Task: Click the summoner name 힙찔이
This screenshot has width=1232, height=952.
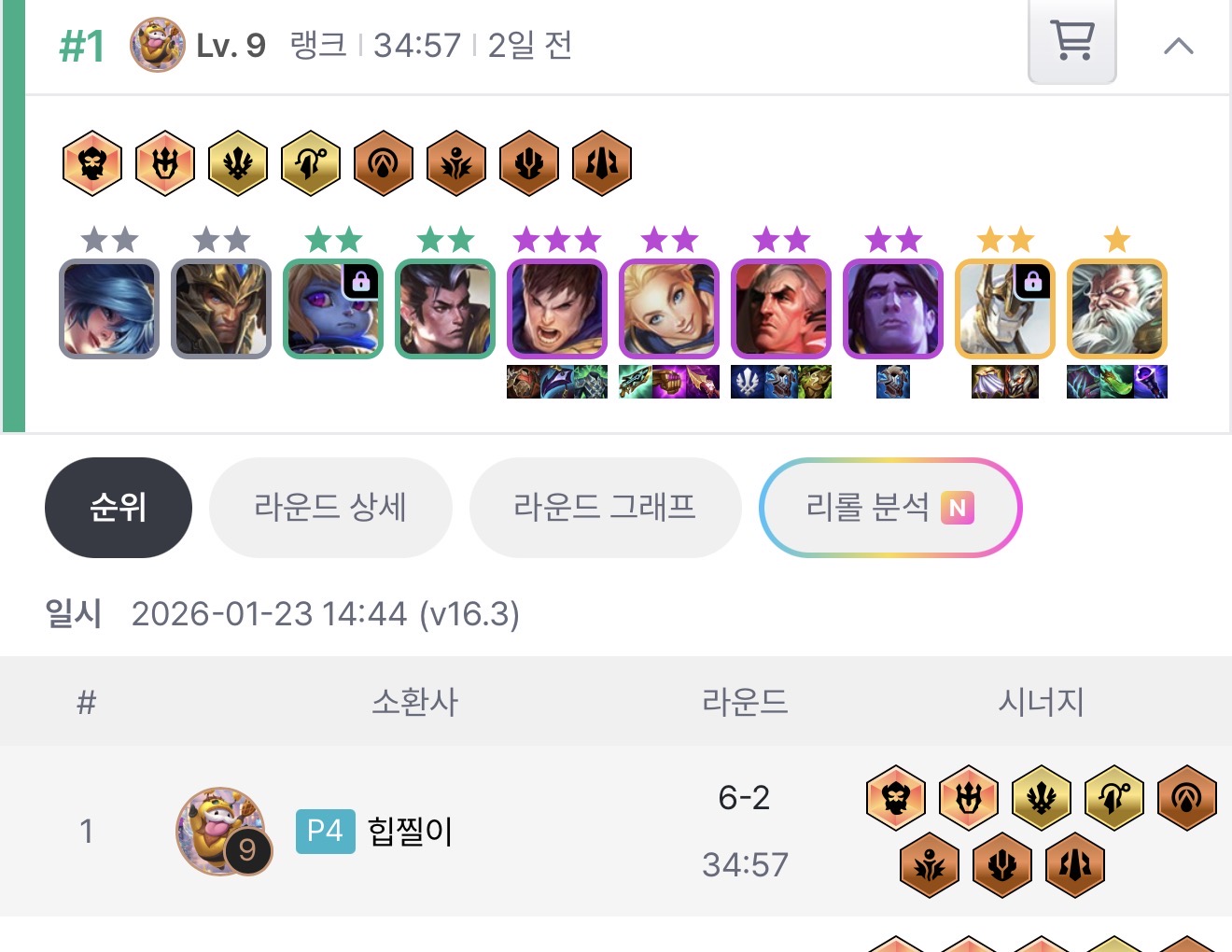Action: [x=410, y=831]
